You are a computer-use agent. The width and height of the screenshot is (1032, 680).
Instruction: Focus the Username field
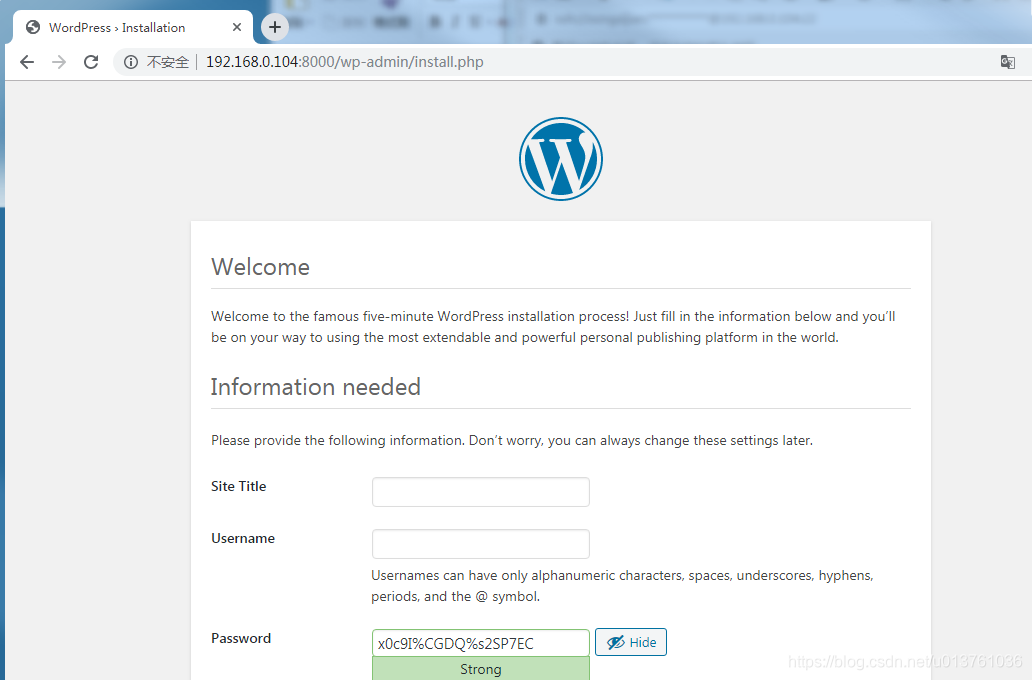tap(480, 544)
